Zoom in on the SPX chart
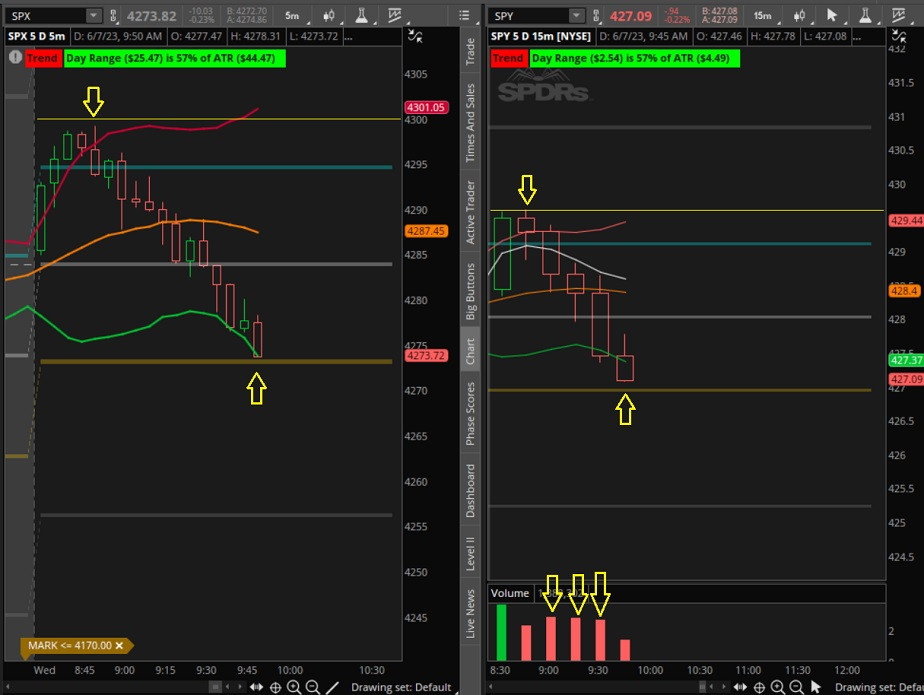 pos(293,687)
